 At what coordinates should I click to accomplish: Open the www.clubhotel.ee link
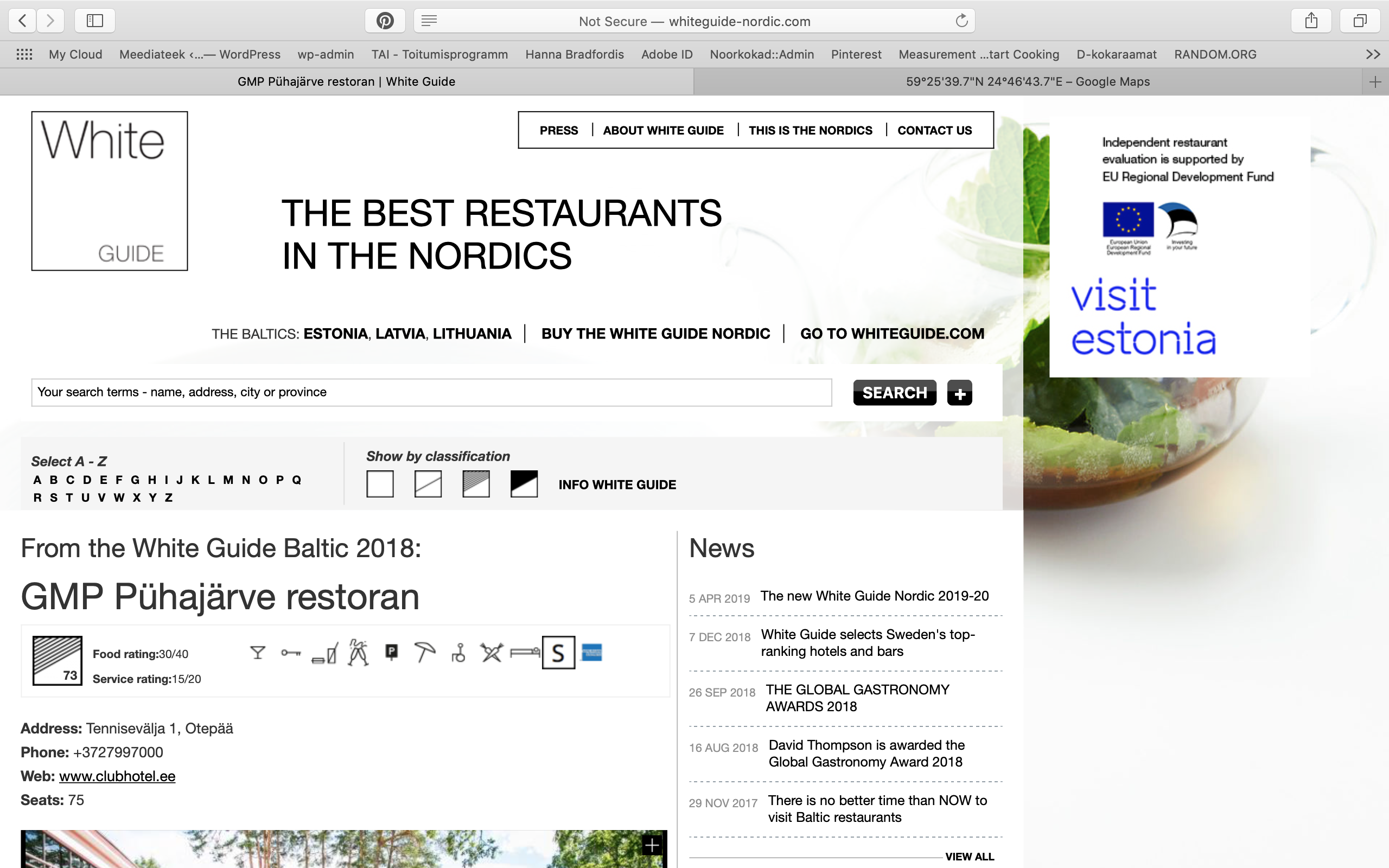pos(117,776)
